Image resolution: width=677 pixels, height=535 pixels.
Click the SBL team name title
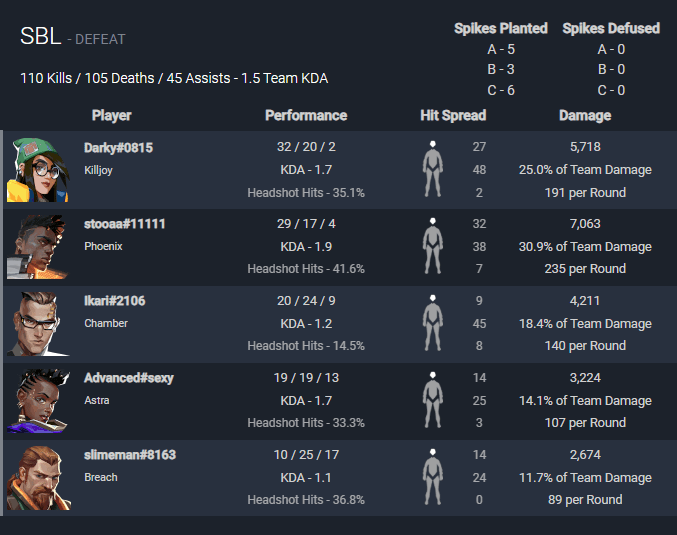coord(41,36)
